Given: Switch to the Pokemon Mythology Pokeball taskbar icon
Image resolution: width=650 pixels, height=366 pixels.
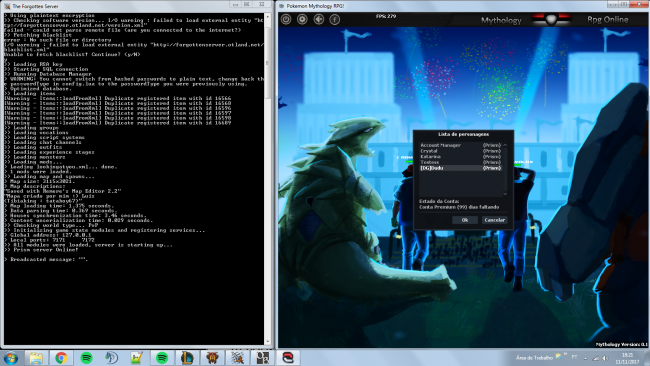Looking at the screenshot, I should (288, 358).
